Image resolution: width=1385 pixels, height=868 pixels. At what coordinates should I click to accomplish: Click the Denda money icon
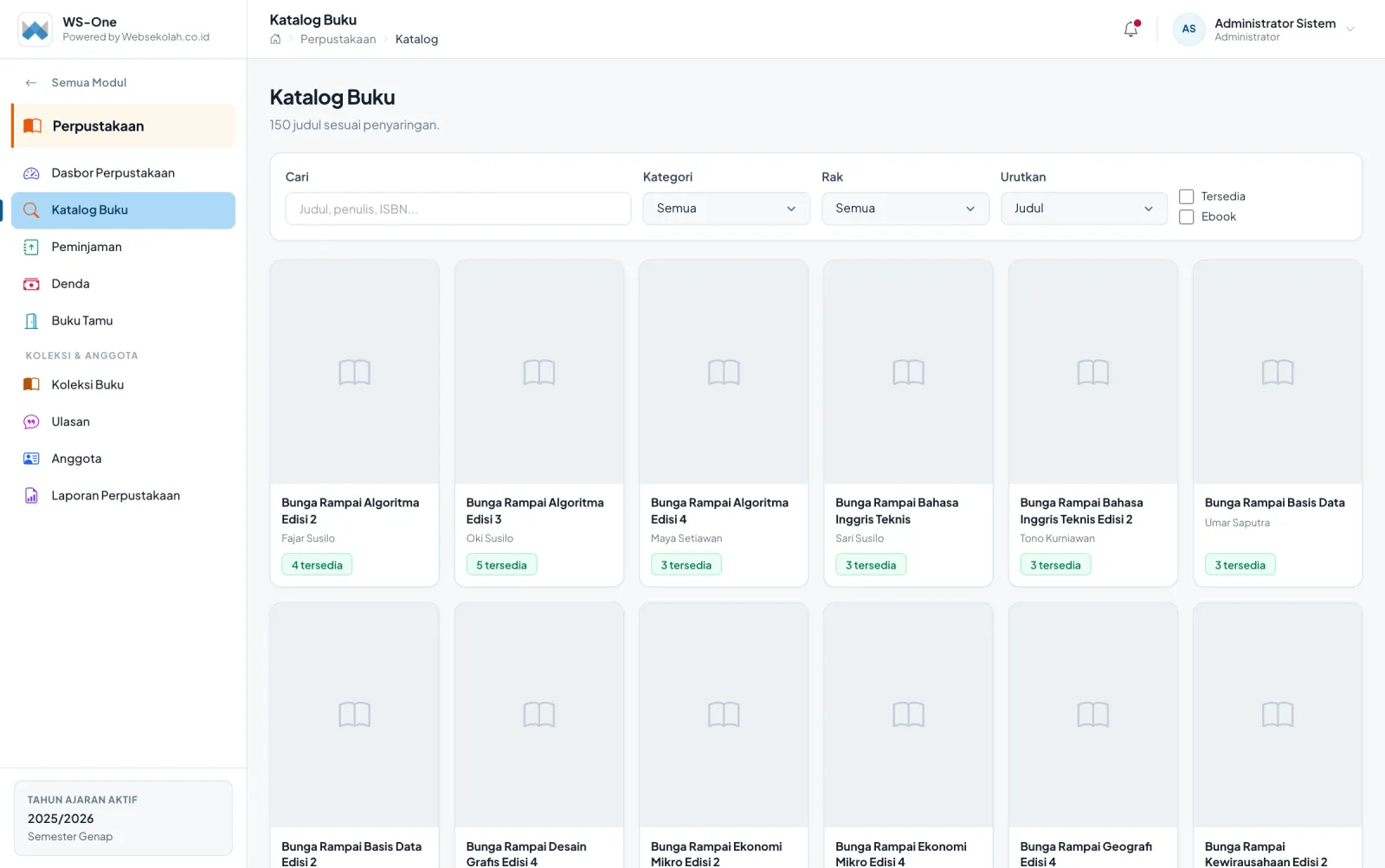(x=31, y=284)
